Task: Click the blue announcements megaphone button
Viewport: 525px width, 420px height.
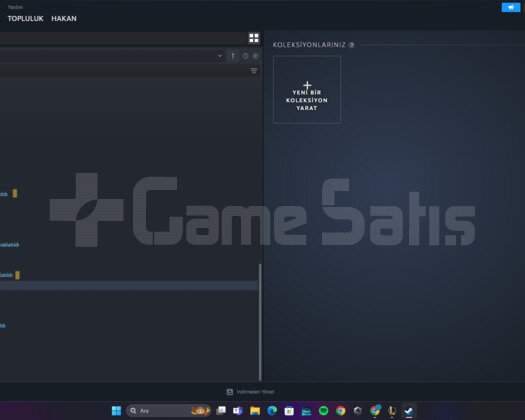Action: [511, 7]
